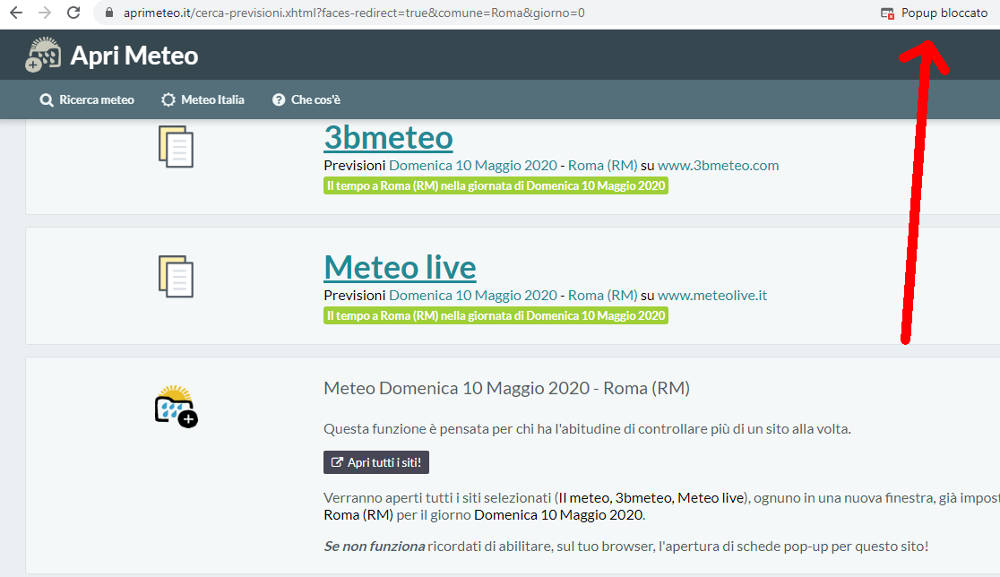This screenshot has height=577, width=1000.
Task: Click green forecast label under 3bmeteo
Action: pos(496,186)
